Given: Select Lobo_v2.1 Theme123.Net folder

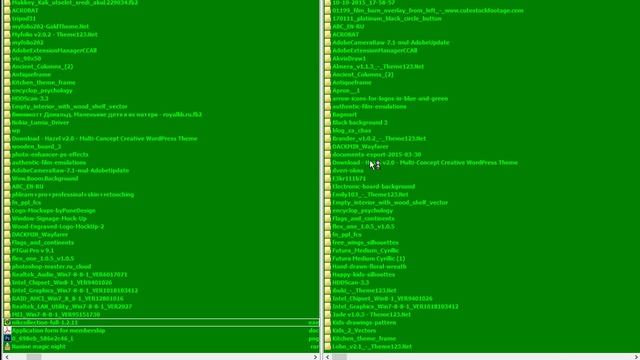Looking at the screenshot, I should [x=372, y=347].
